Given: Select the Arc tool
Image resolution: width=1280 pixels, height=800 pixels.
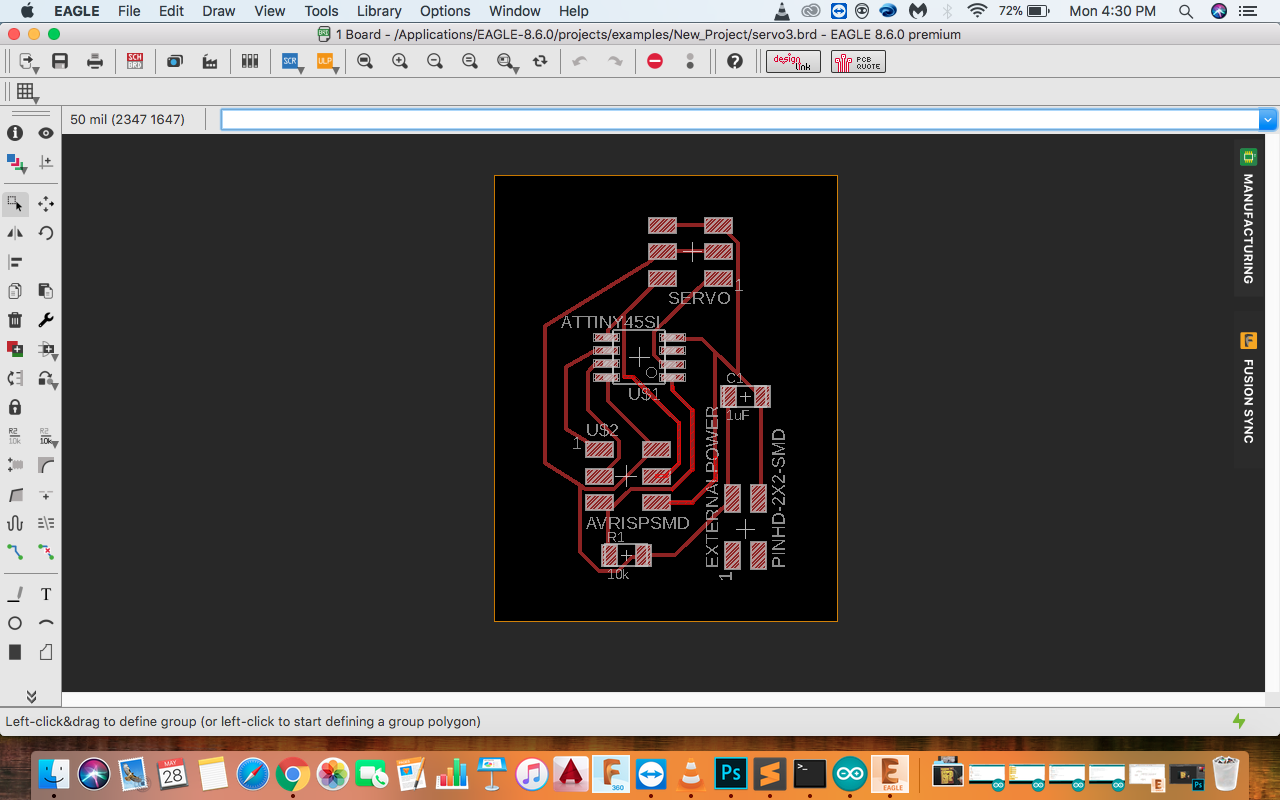Looking at the screenshot, I should pyautogui.click(x=46, y=623).
